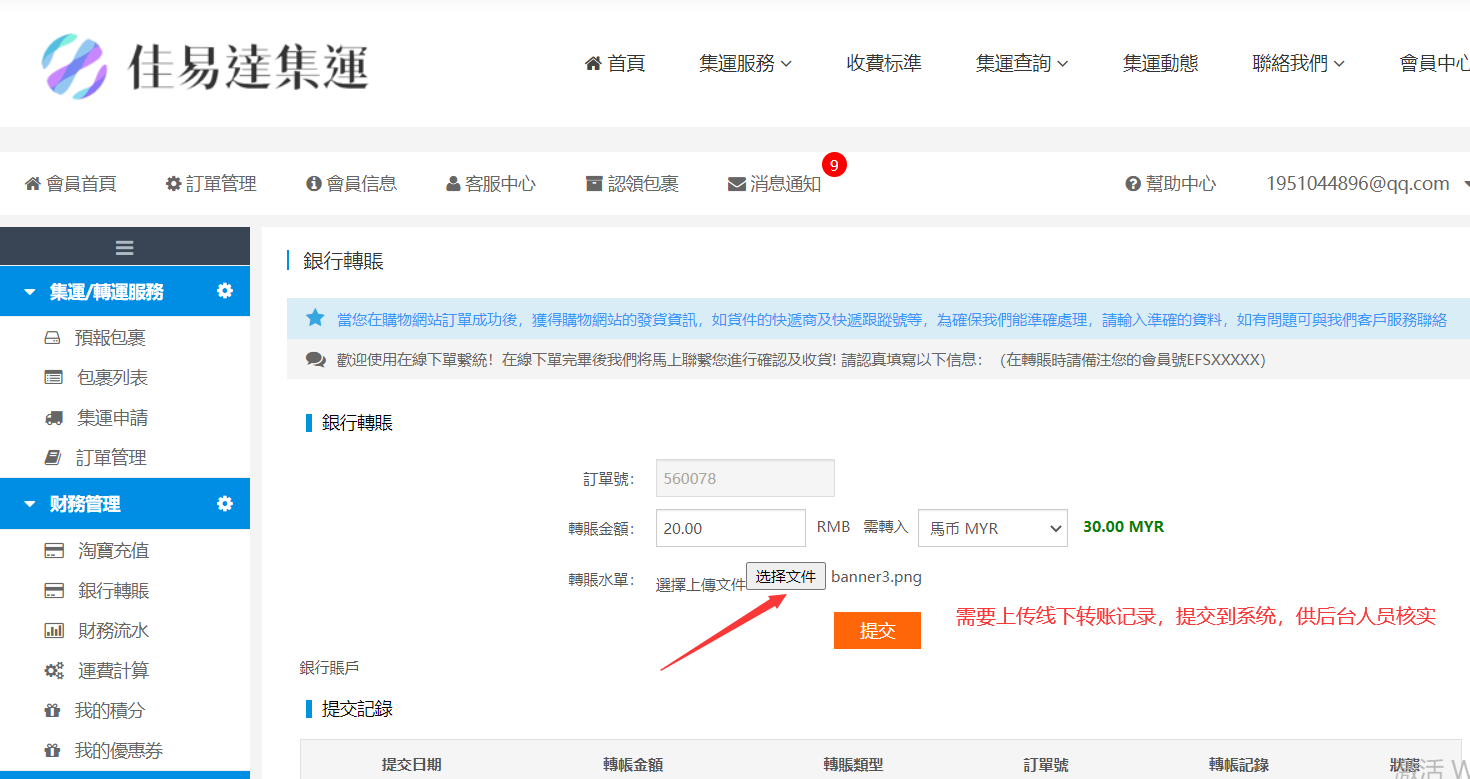Open the 收費标準 page

click(884, 64)
